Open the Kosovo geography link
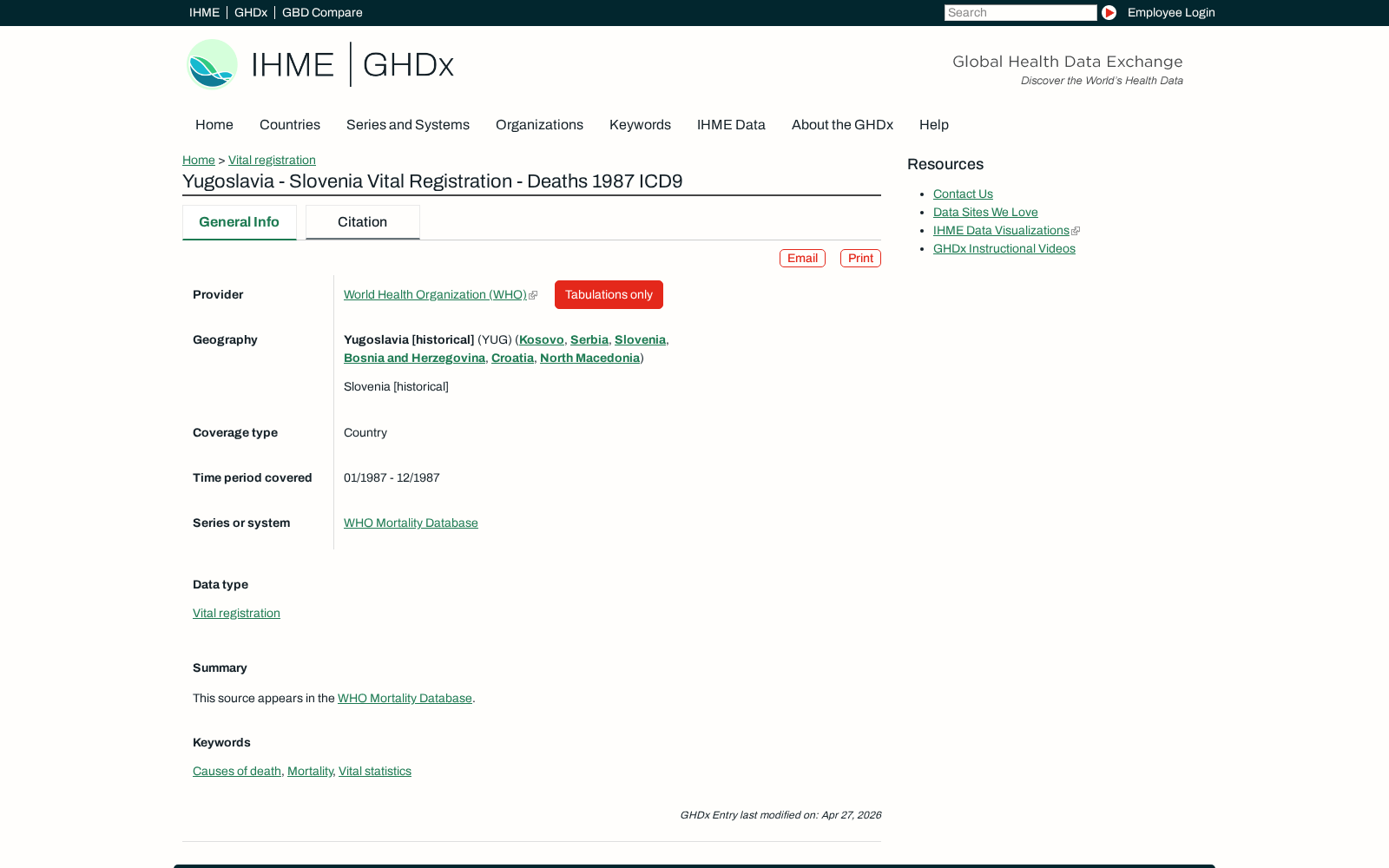This screenshot has width=1389, height=868. click(x=542, y=340)
